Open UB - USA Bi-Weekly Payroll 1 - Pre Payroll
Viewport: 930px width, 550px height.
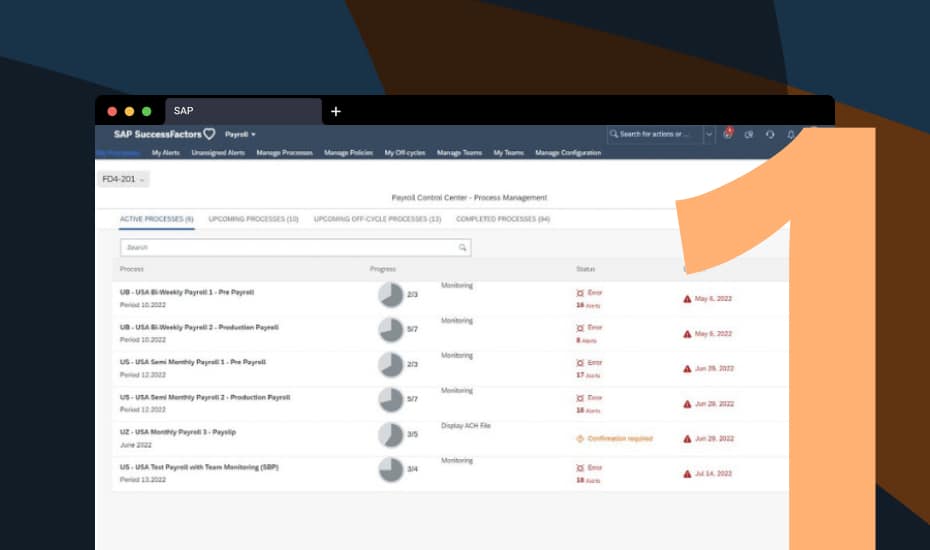(187, 292)
